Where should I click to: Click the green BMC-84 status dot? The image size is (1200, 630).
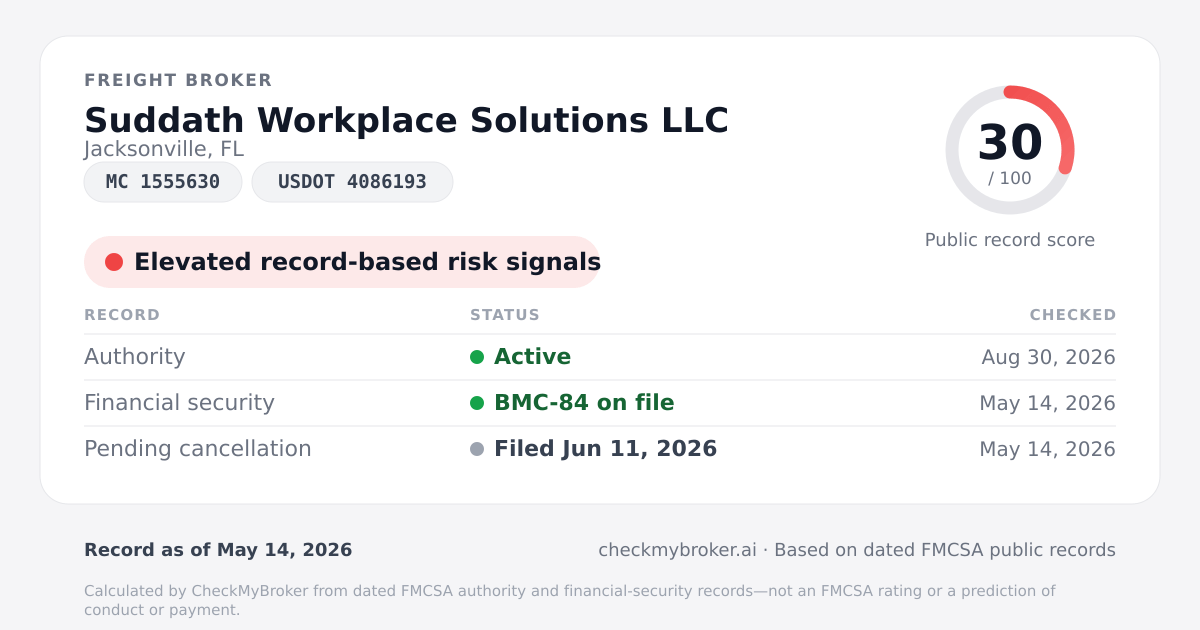[x=477, y=403]
